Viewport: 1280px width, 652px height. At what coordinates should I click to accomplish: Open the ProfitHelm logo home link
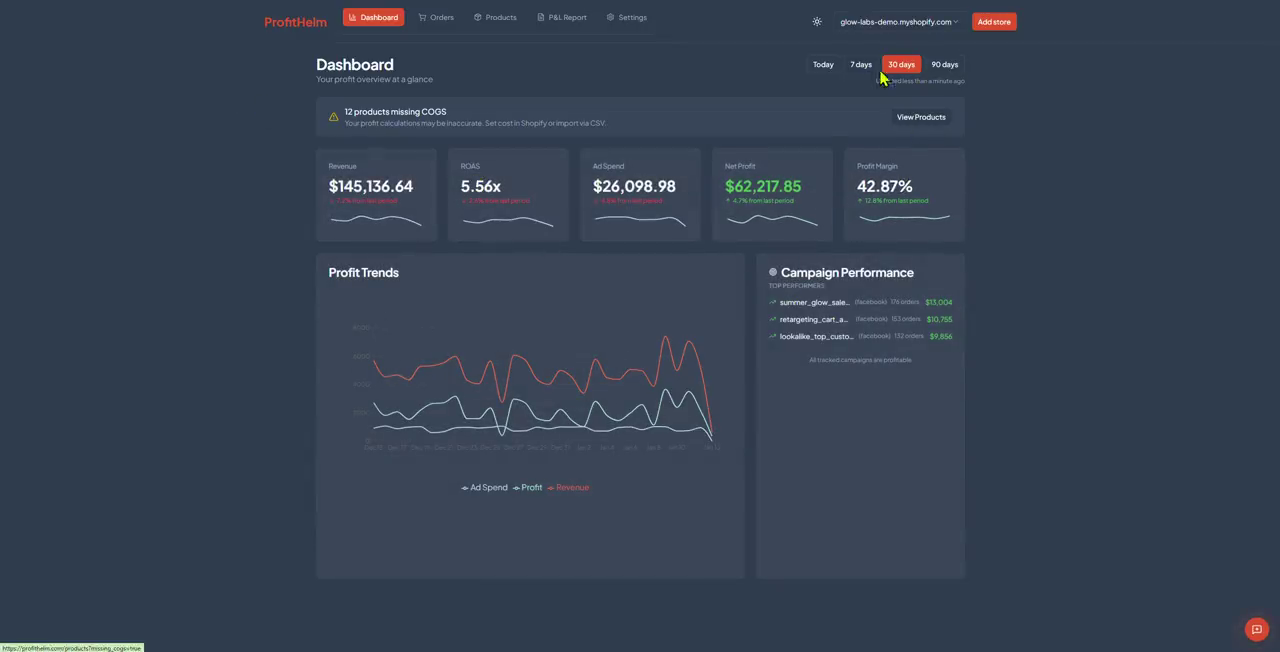pyautogui.click(x=295, y=22)
